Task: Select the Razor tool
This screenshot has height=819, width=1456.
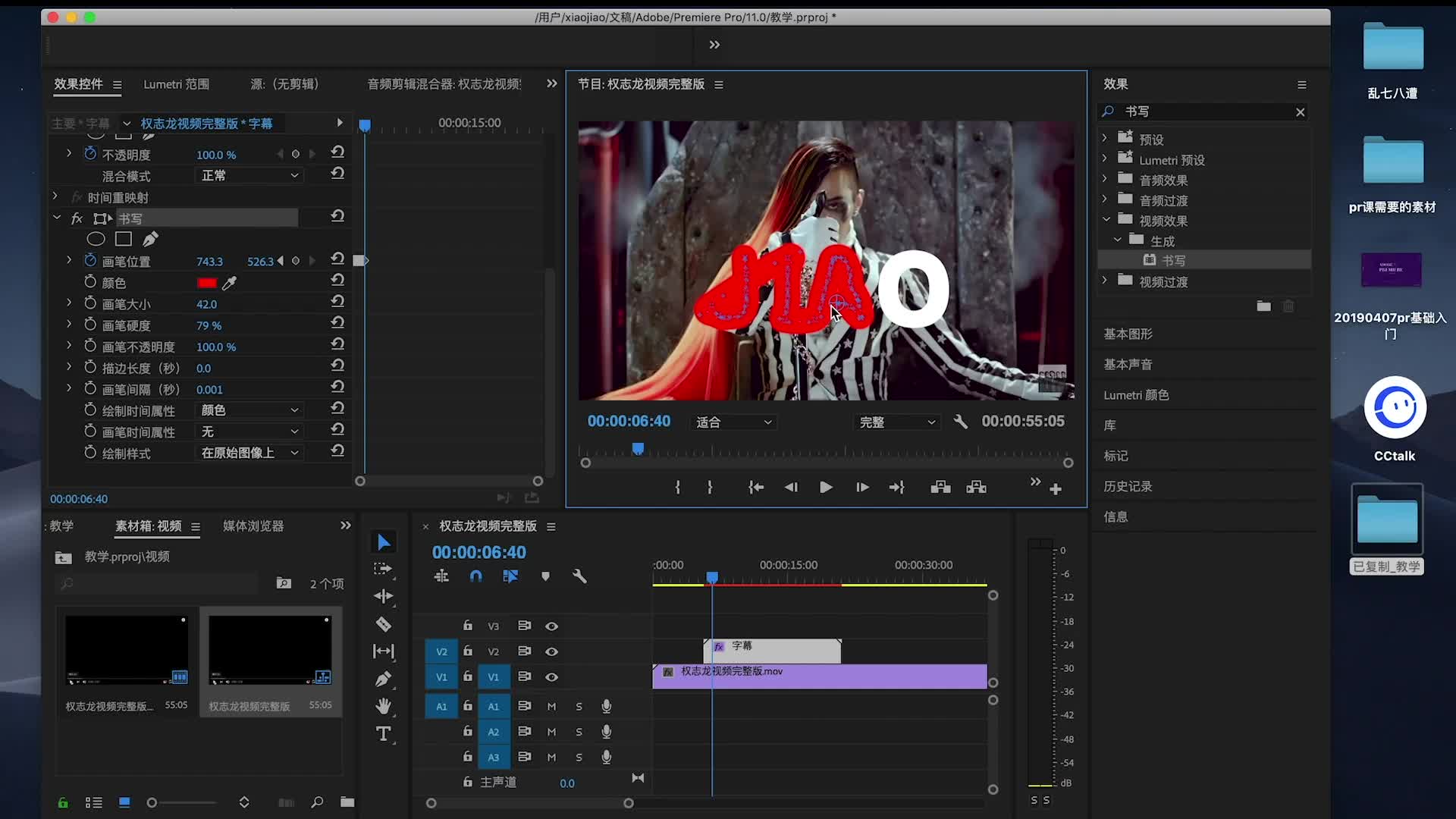Action: (384, 624)
